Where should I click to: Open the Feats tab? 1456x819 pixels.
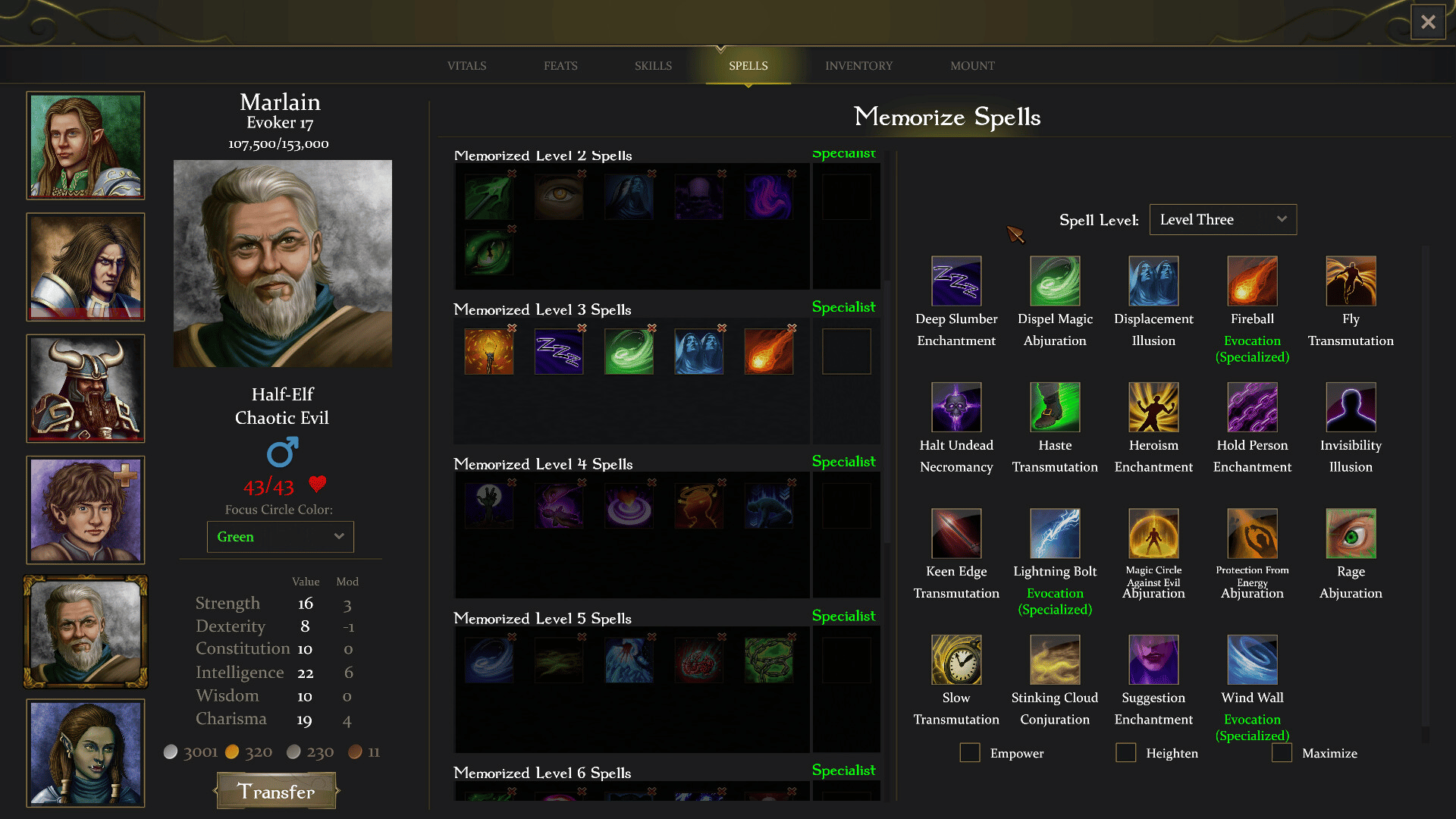pos(560,66)
